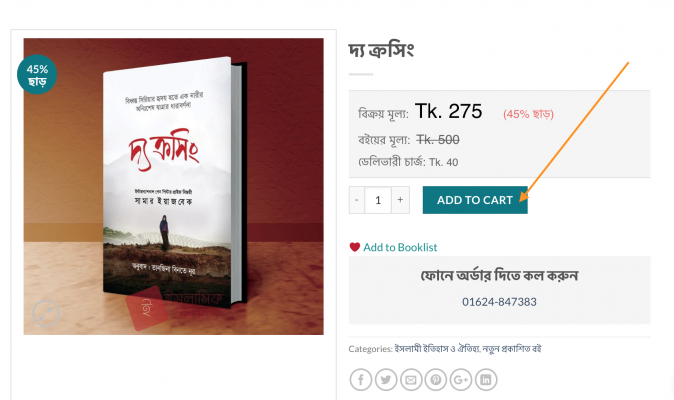674x400 pixels.
Task: Click the Tk. 275 sale price
Action: pos(448,111)
